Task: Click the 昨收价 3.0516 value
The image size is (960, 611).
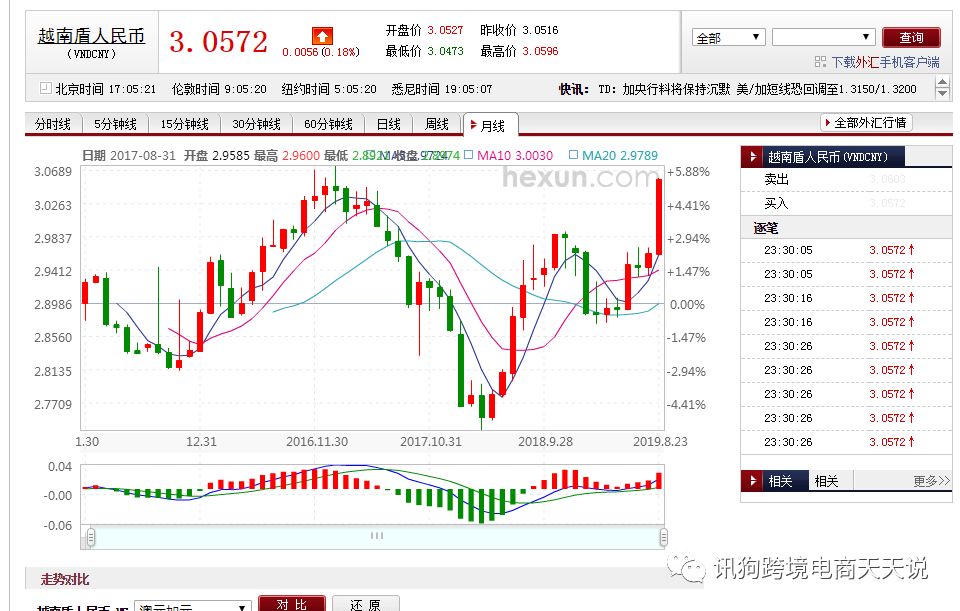Action: (x=540, y=30)
